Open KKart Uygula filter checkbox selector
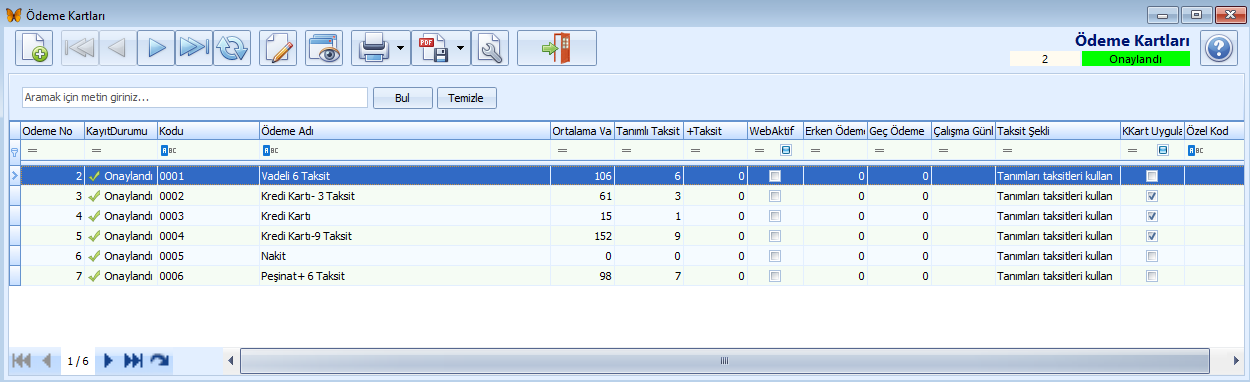This screenshot has height=382, width=1250. tap(1163, 150)
